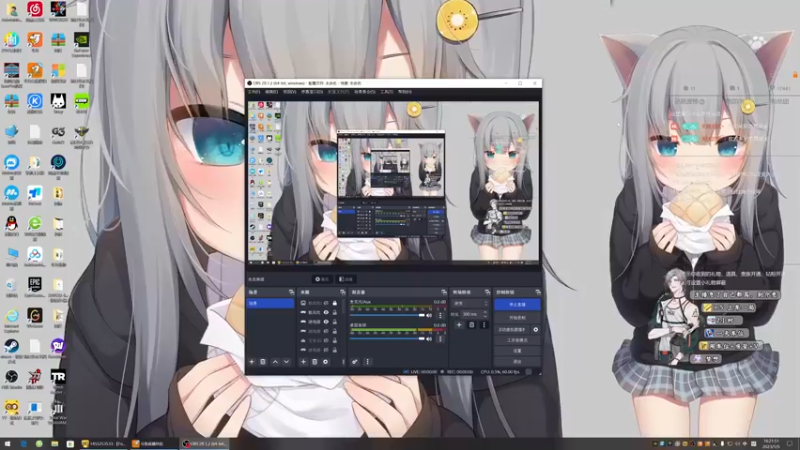The width and height of the screenshot is (800, 450).
Task: Undock the Scenes panel via its float icon
Action: point(291,292)
